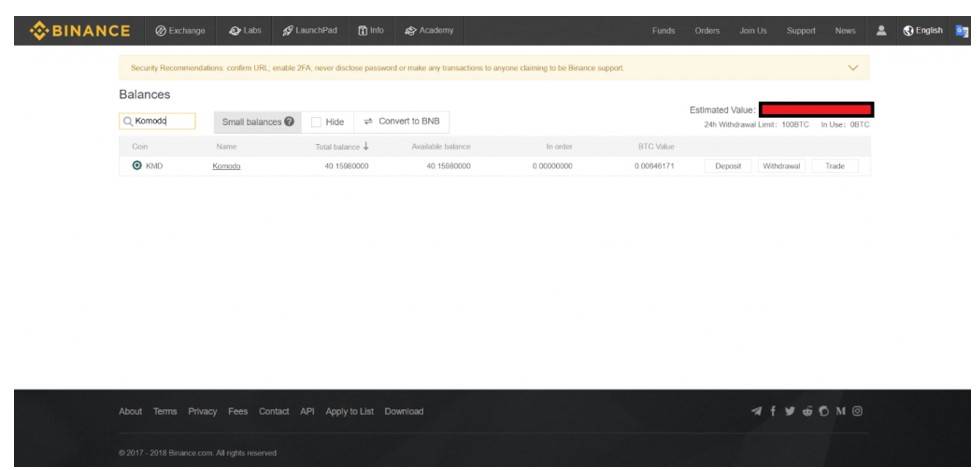Click the KMD coin icon
Image resolution: width=977 pixels, height=470 pixels.
tap(137, 165)
